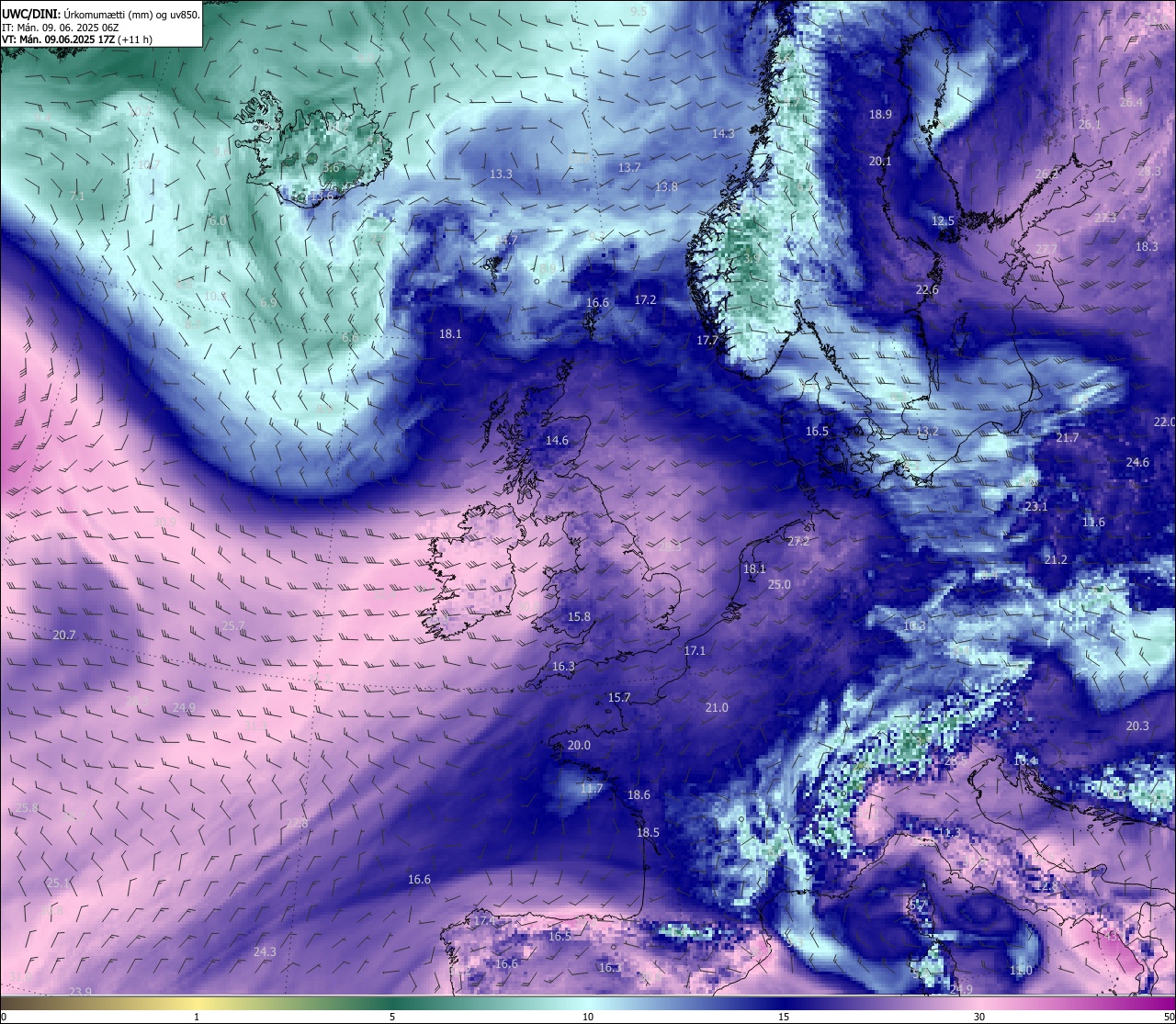Click the value 22.0 at the right edge
Image resolution: width=1176 pixels, height=1024 pixels.
(x=1164, y=422)
